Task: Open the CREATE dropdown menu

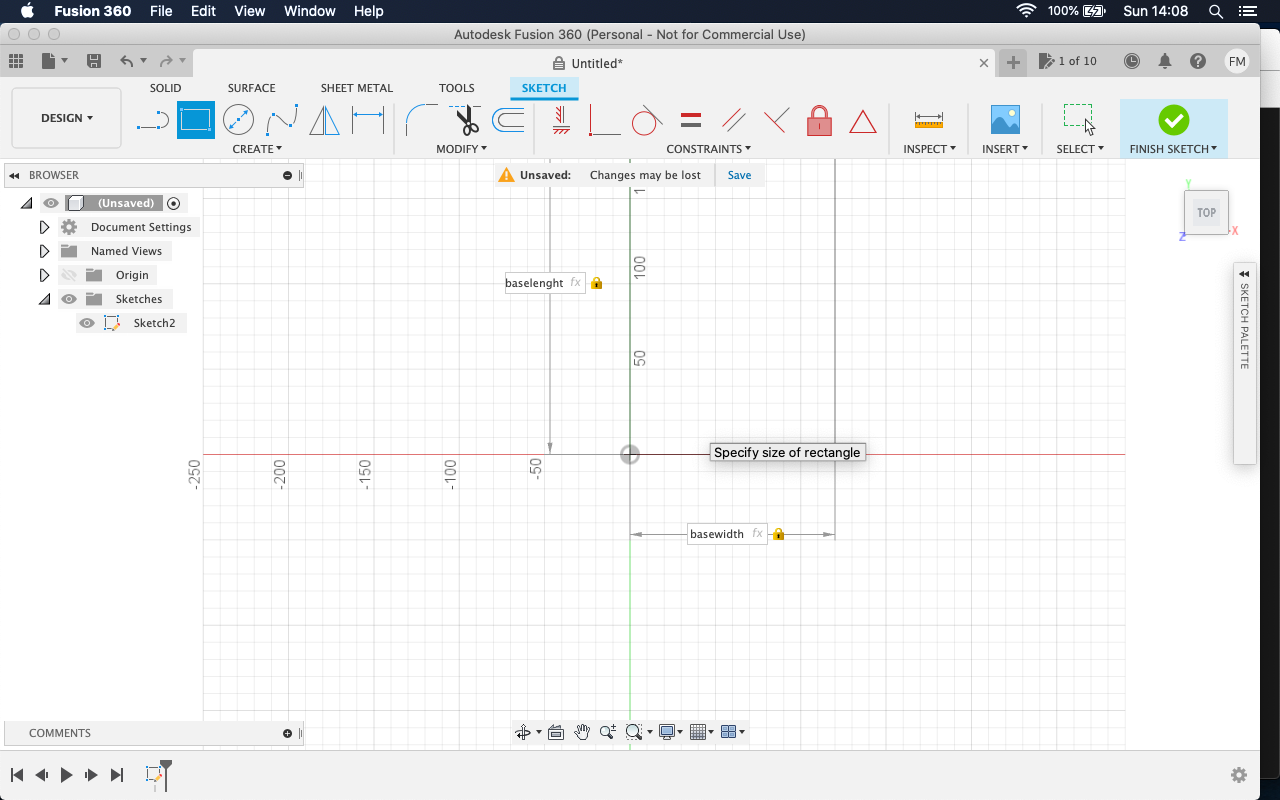Action: click(257, 149)
